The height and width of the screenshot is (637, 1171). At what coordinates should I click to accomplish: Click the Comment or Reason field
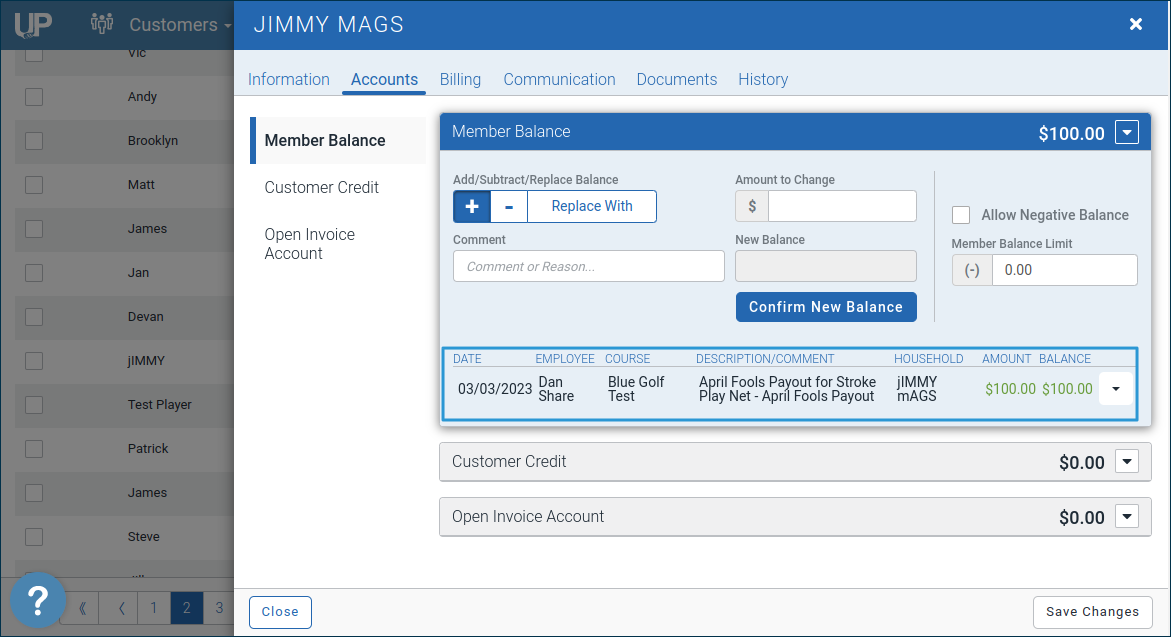[x=588, y=267]
